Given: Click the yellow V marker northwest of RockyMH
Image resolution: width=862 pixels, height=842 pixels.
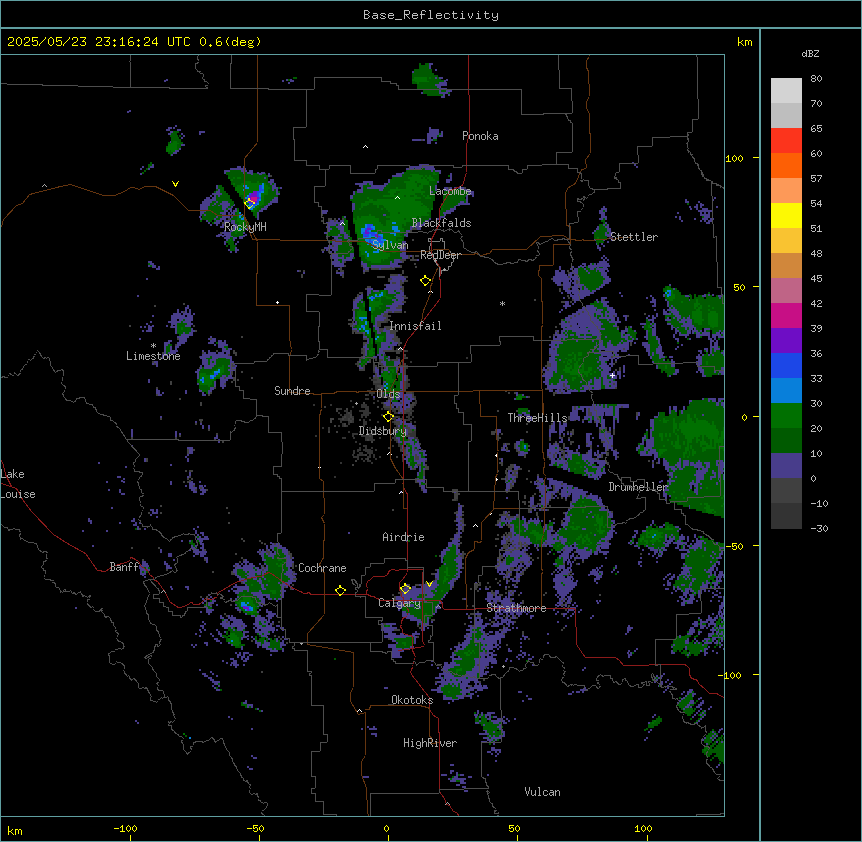Looking at the screenshot, I should [175, 184].
